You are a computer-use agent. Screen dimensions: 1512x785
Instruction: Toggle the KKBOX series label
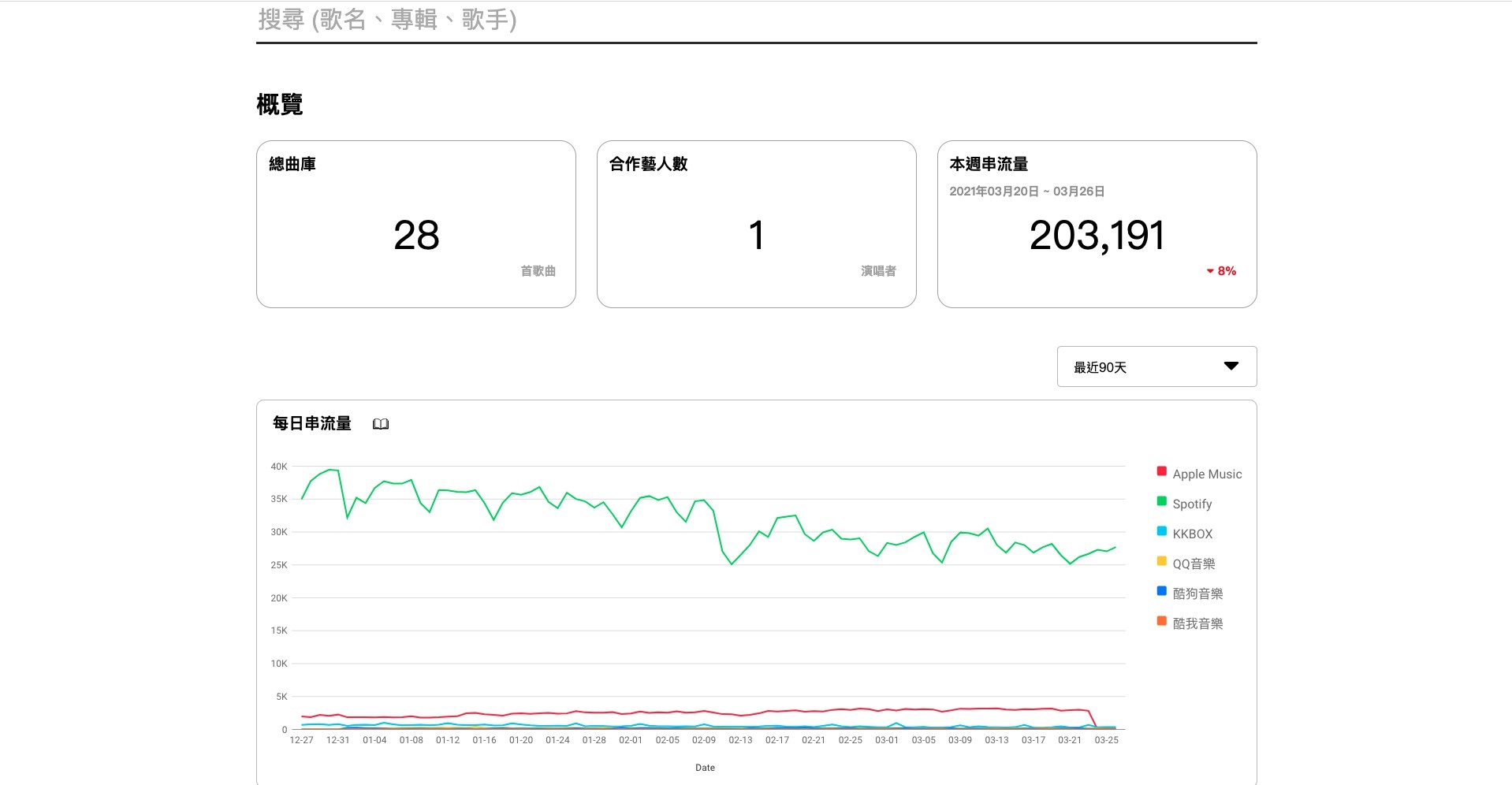(x=1193, y=534)
